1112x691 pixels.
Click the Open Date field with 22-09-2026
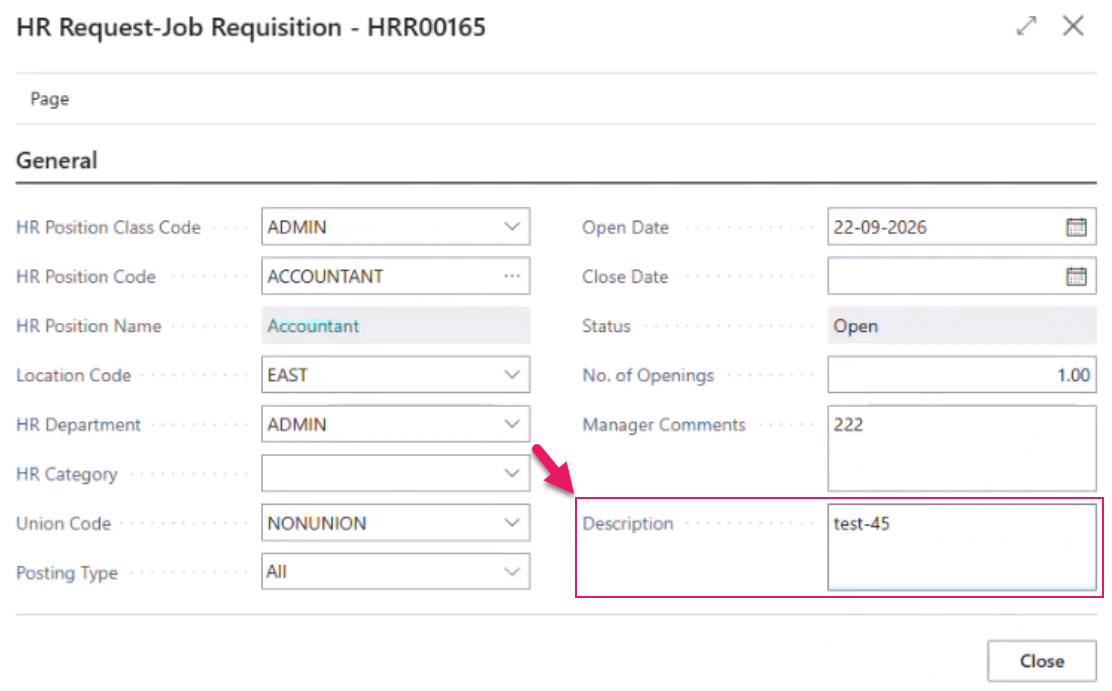pyautogui.click(x=962, y=227)
